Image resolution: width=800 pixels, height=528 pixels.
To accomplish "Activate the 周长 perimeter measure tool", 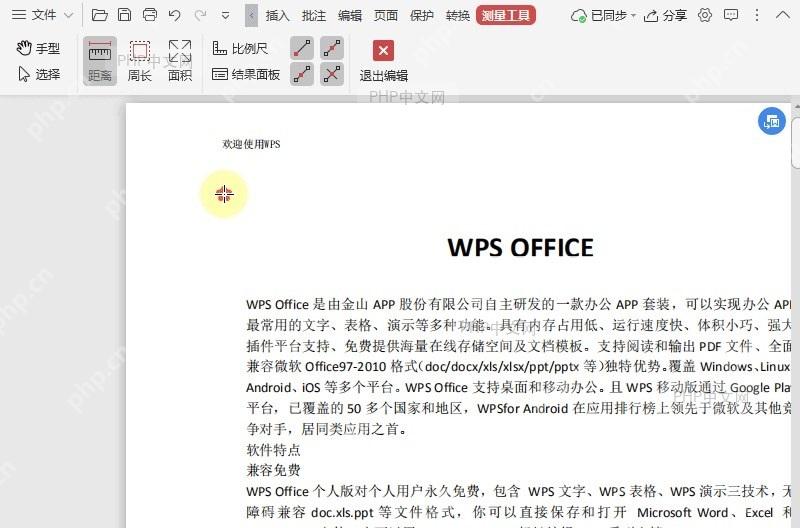I will click(139, 61).
